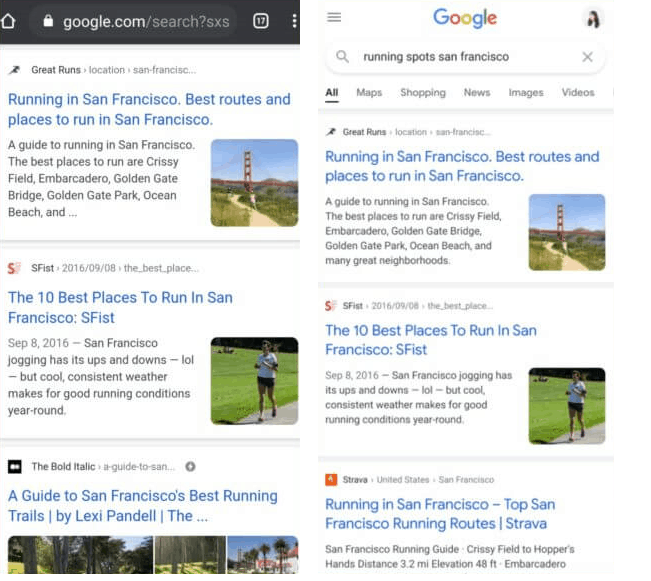The height and width of the screenshot is (581, 651).
Task: Click 'Great Runs › location' breadcrumb in right screenshot
Action: (416, 132)
